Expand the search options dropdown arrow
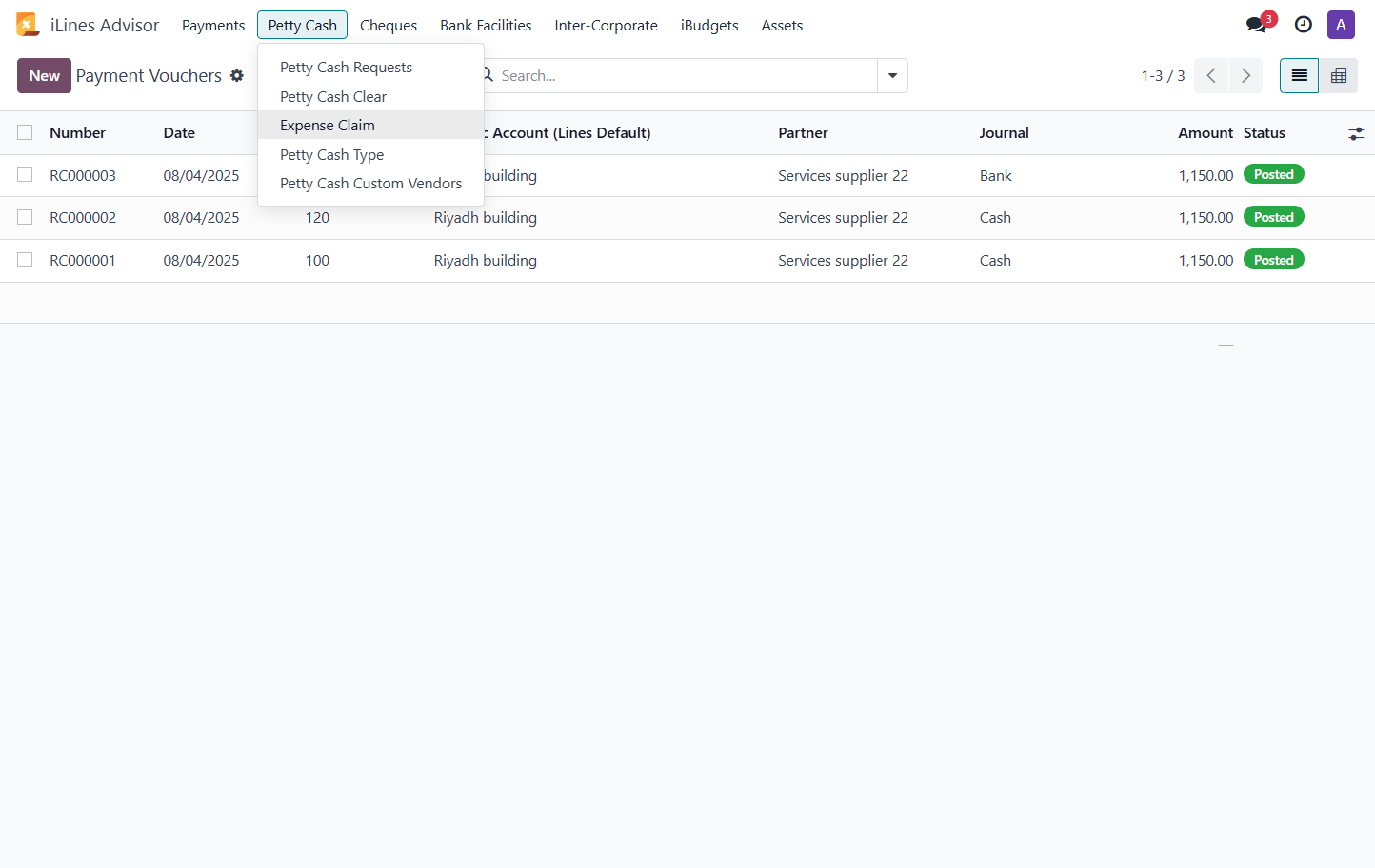Screen dimensions: 1375x868 pos(892,75)
